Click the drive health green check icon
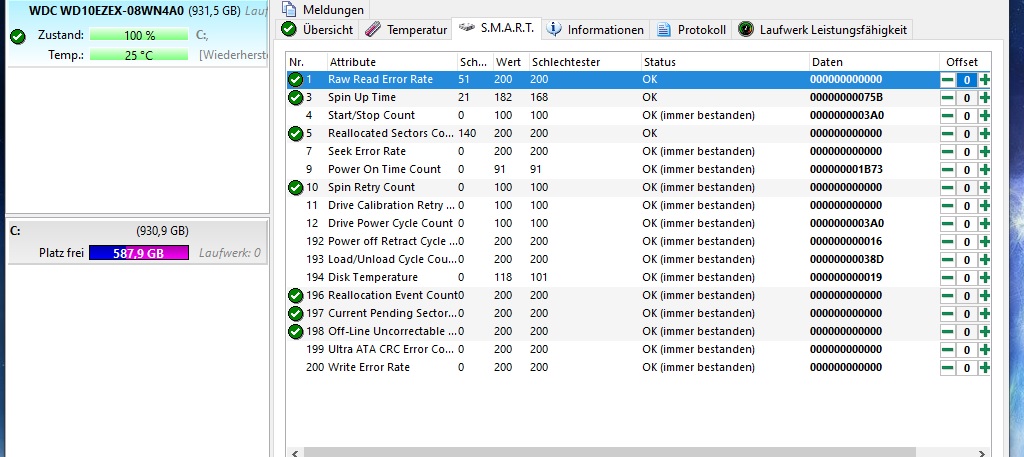This screenshot has width=1024, height=457. point(18,37)
